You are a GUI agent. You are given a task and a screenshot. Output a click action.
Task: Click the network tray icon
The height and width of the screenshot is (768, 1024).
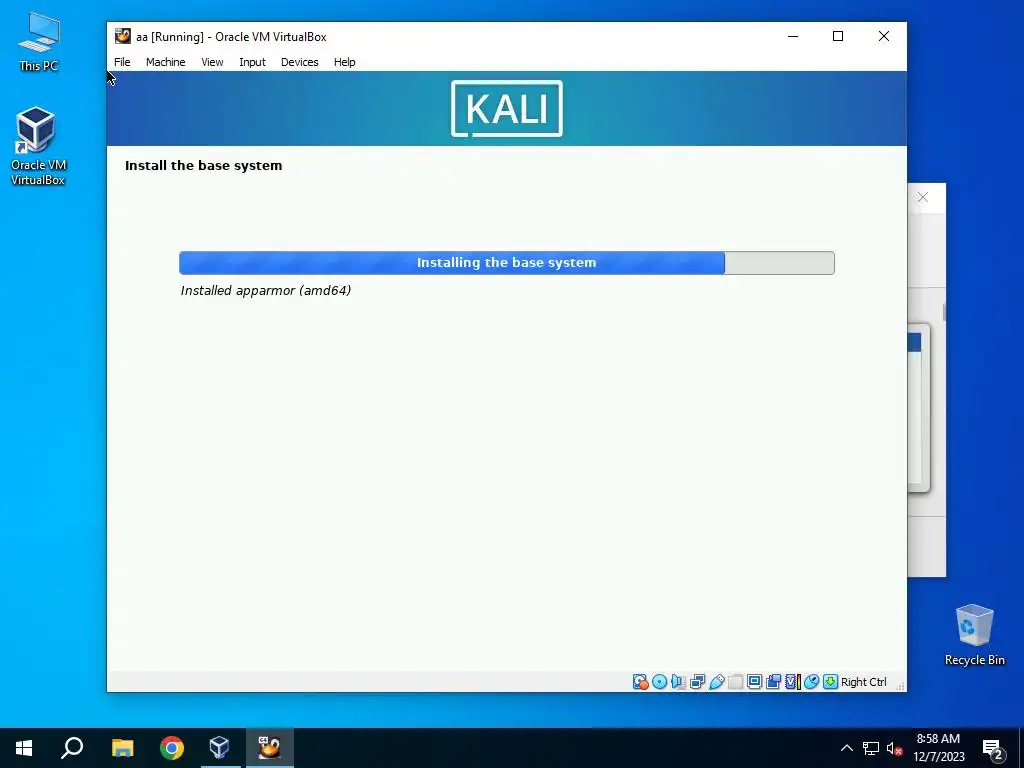point(871,748)
